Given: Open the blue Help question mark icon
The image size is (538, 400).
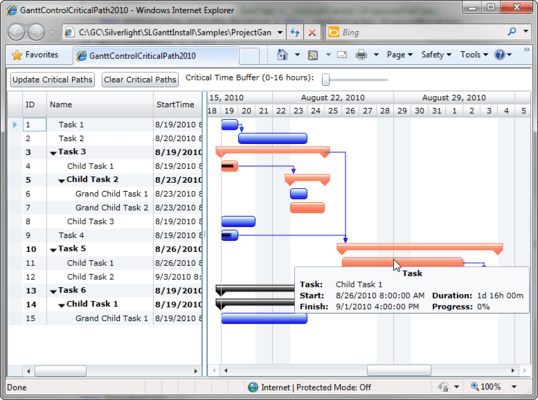Looking at the screenshot, I should click(500, 55).
